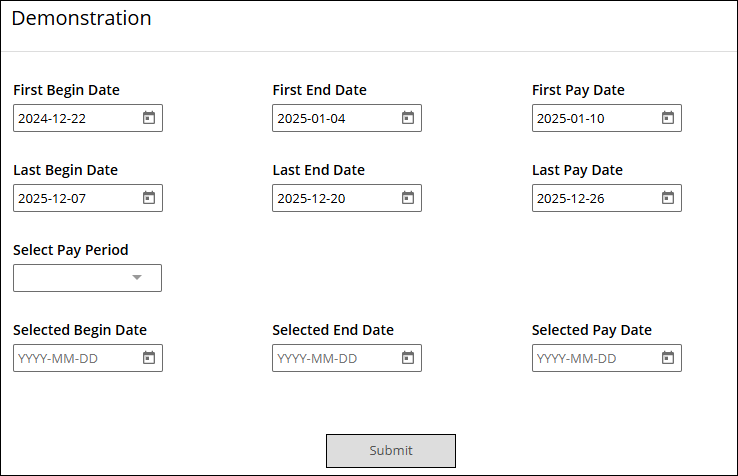
Task: Open calendar picker for First Begin Date
Action: (149, 118)
